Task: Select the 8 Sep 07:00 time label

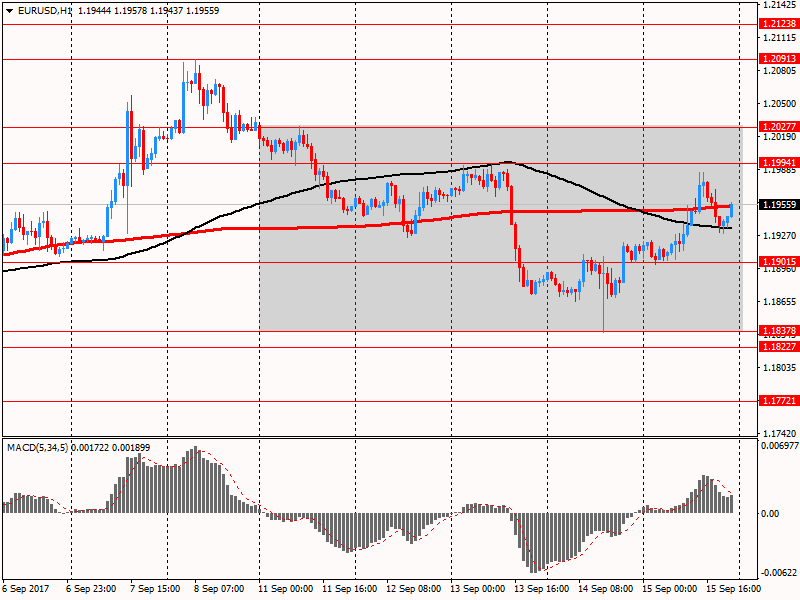Action: [x=219, y=589]
